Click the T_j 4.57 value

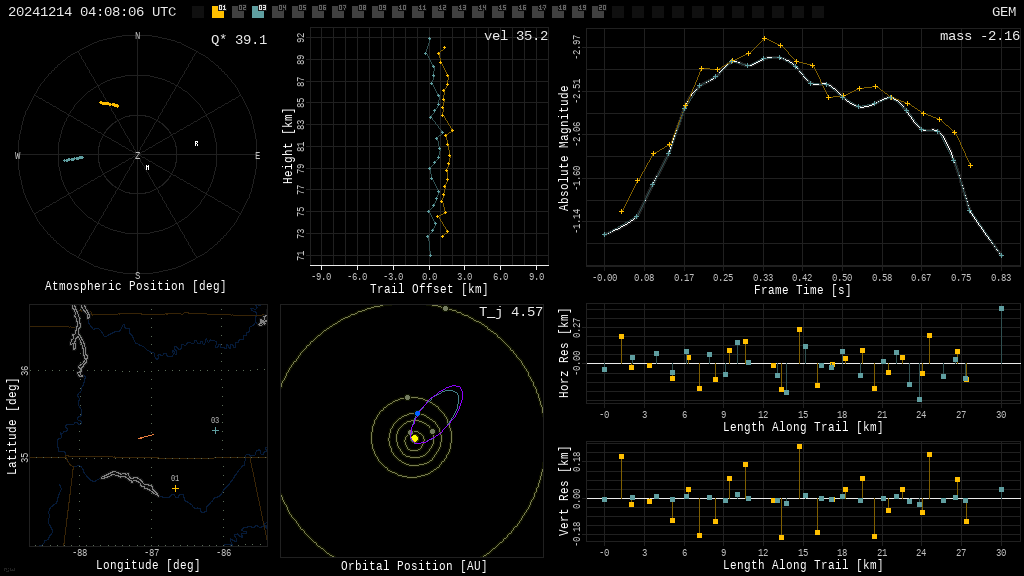tap(510, 312)
